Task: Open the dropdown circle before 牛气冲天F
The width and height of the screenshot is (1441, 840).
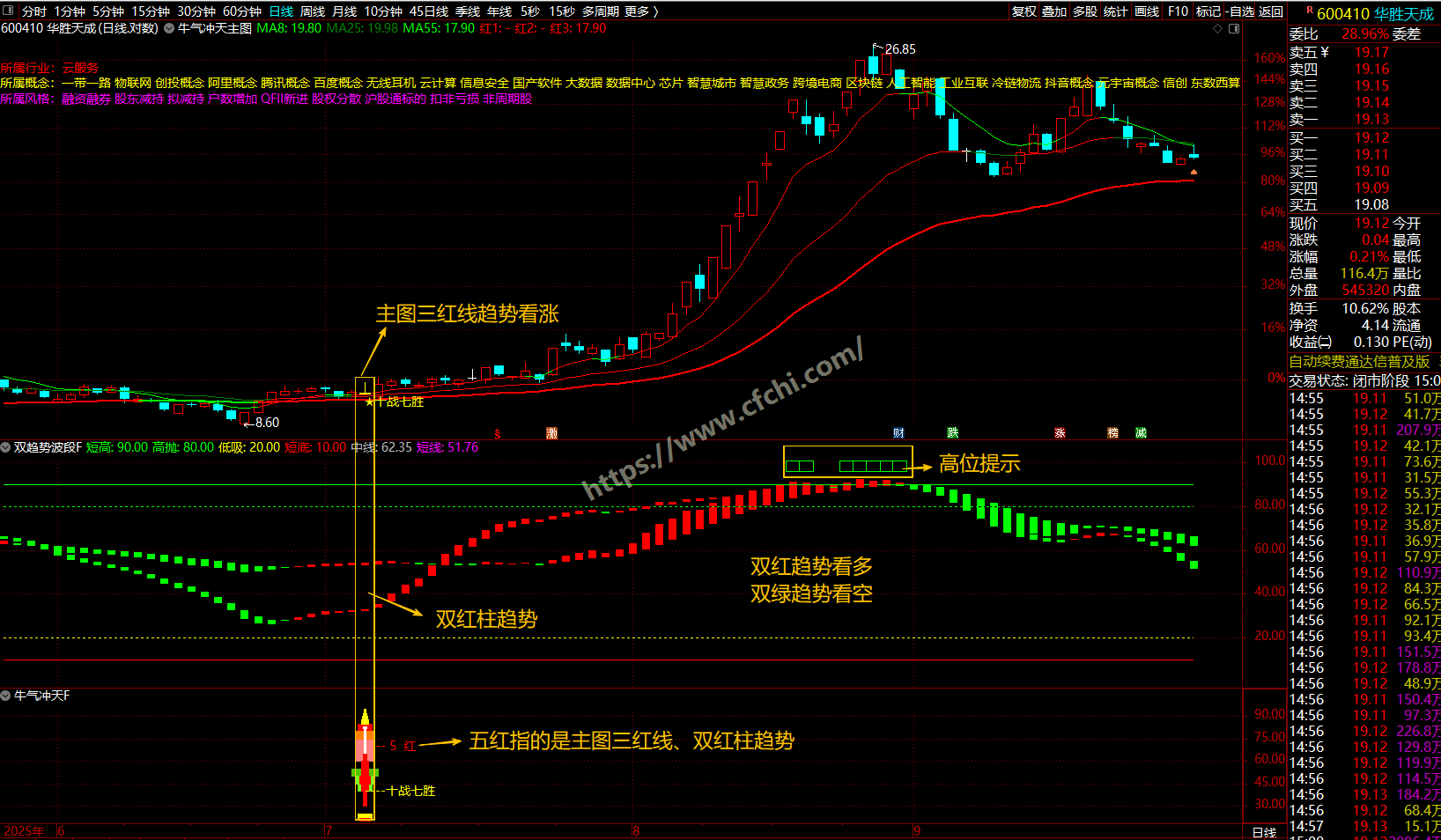Action: (x=6, y=696)
